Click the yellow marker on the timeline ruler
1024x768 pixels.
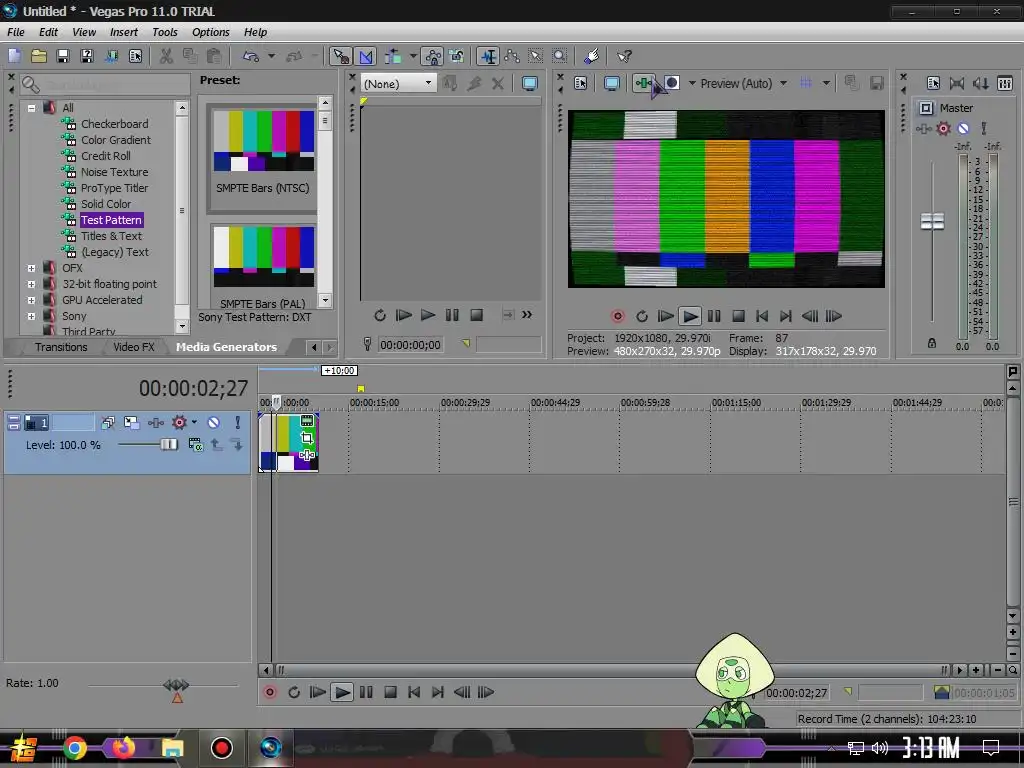click(x=360, y=389)
